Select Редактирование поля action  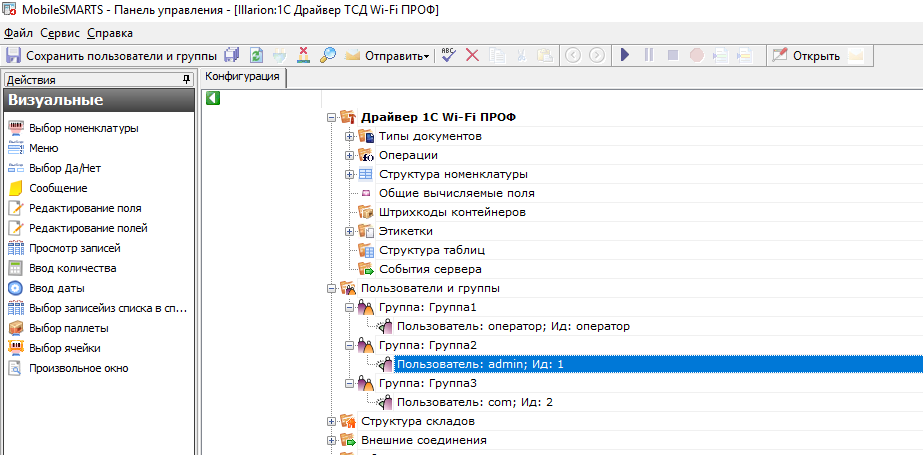[x=85, y=208]
